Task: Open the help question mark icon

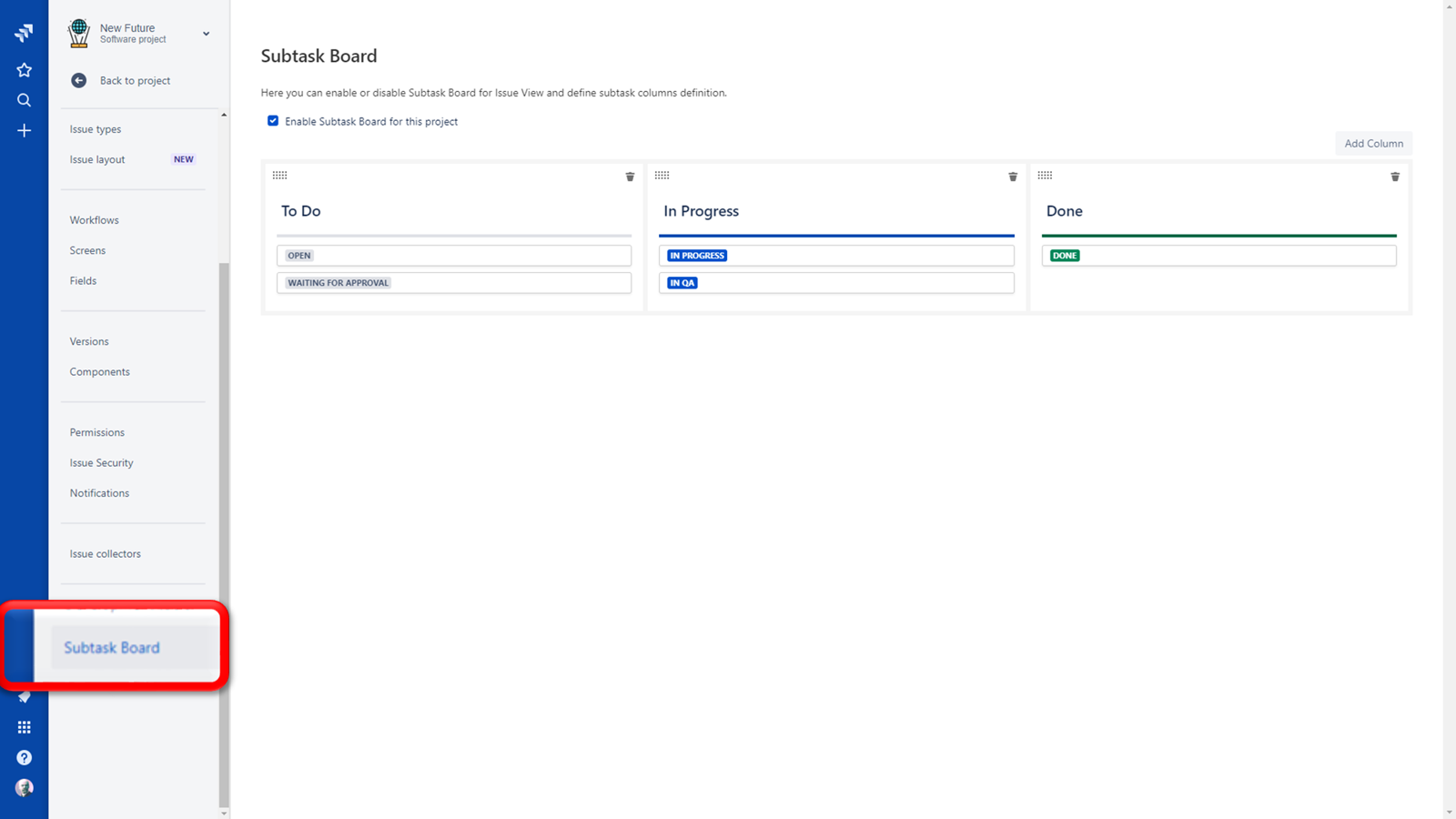Action: [24, 757]
